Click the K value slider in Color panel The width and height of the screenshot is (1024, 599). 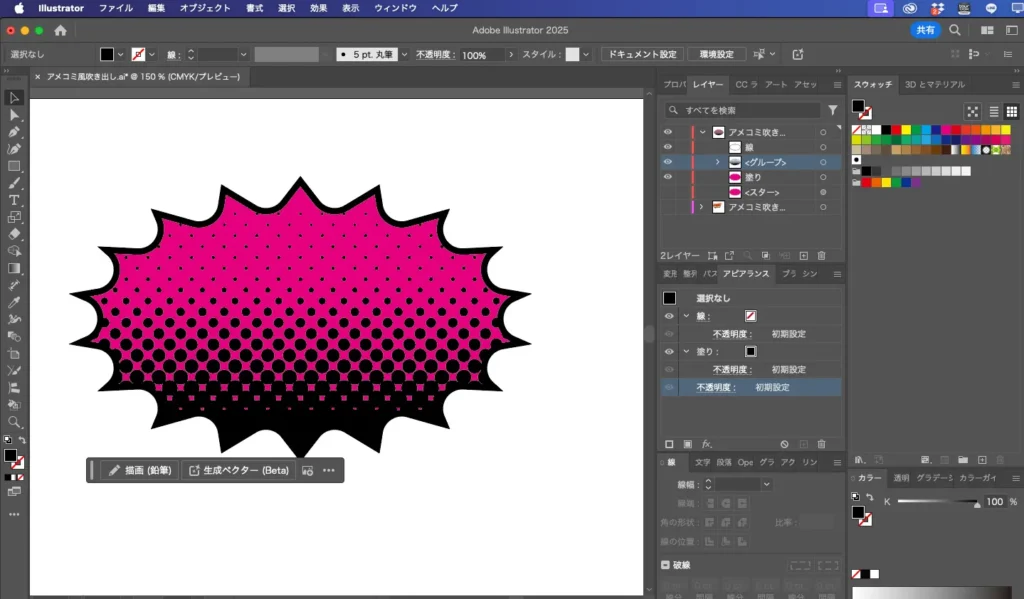tap(937, 502)
